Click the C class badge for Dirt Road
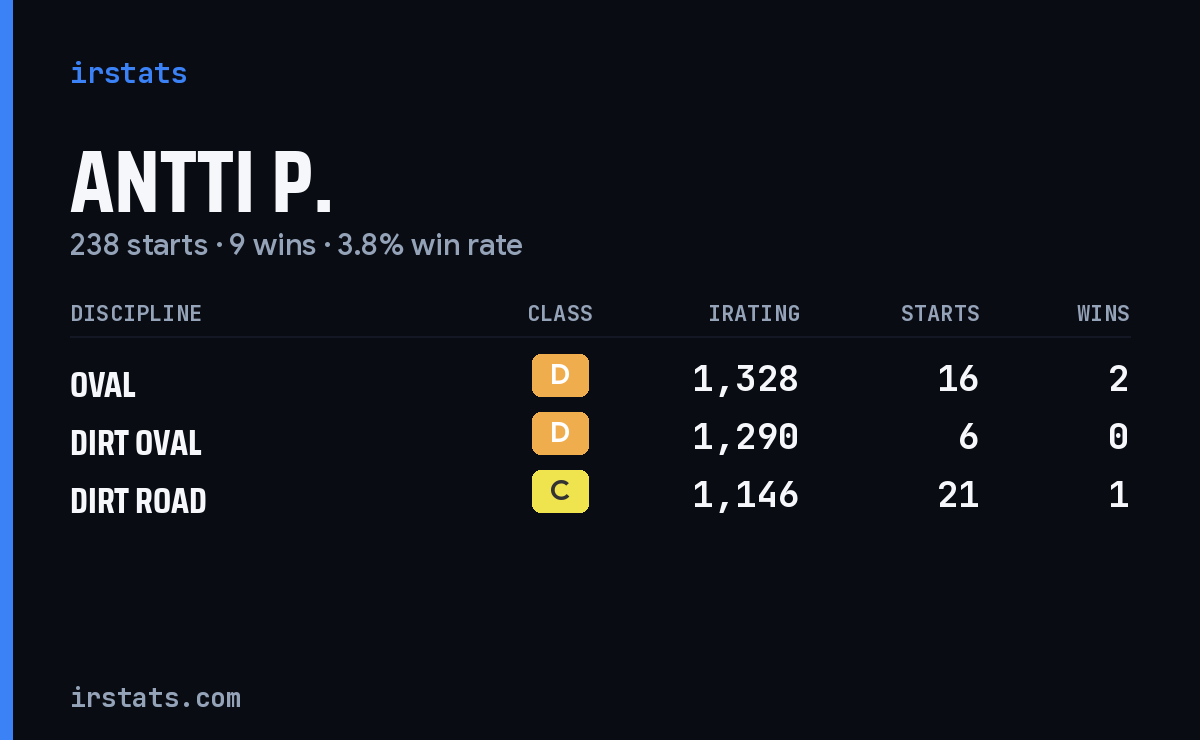This screenshot has height=740, width=1200. point(560,492)
